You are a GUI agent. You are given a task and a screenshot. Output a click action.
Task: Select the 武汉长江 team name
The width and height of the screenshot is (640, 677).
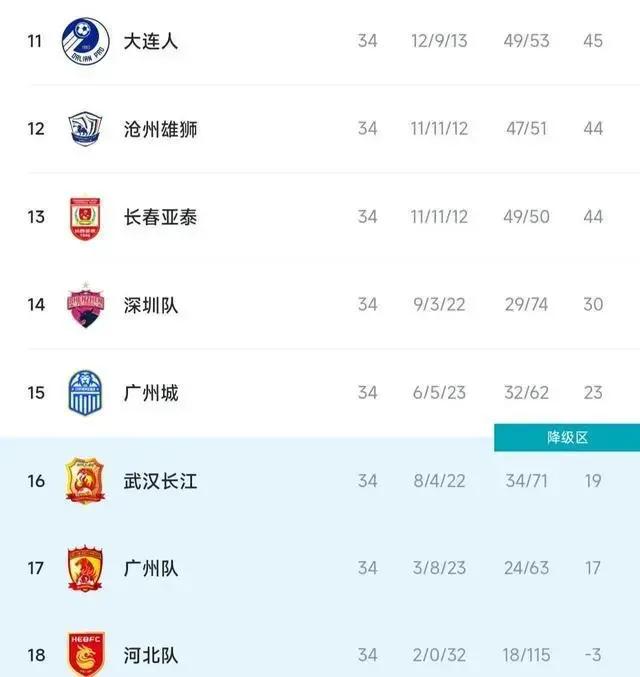160,481
